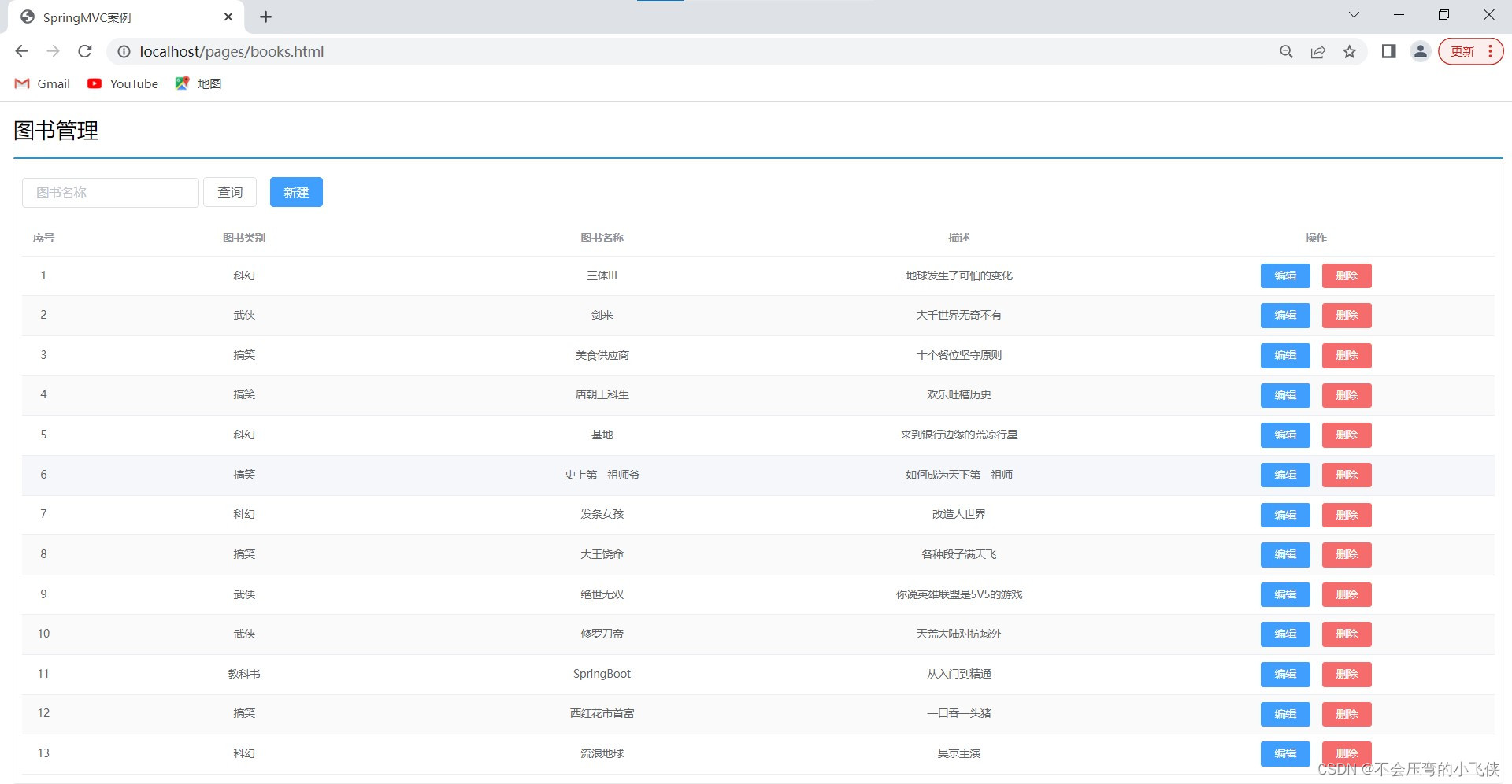This screenshot has width=1512, height=784.
Task: Delete the 基地 book row
Action: [x=1347, y=435]
